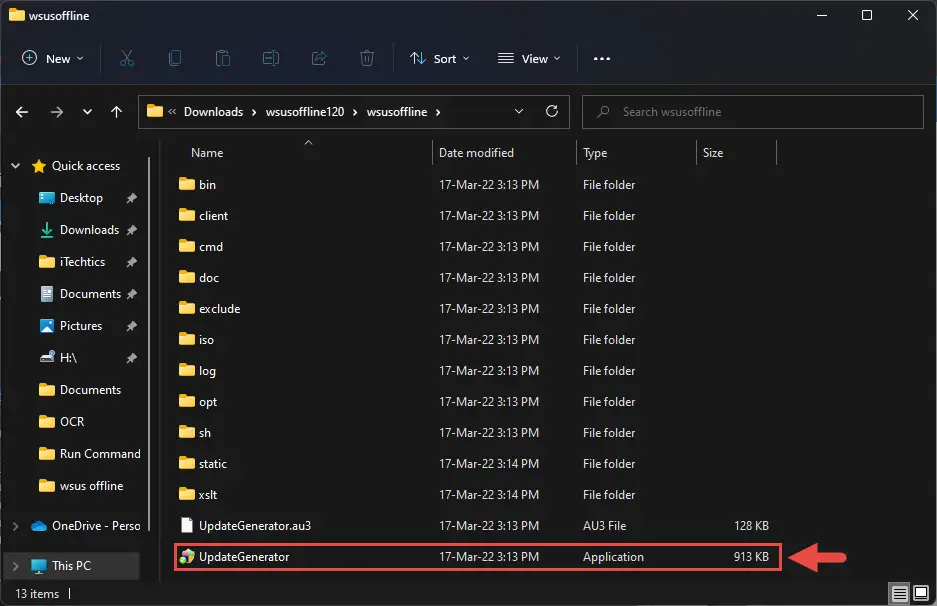The image size is (937, 606).
Task: Select the UpdateGenerator application
Action: pos(476,557)
